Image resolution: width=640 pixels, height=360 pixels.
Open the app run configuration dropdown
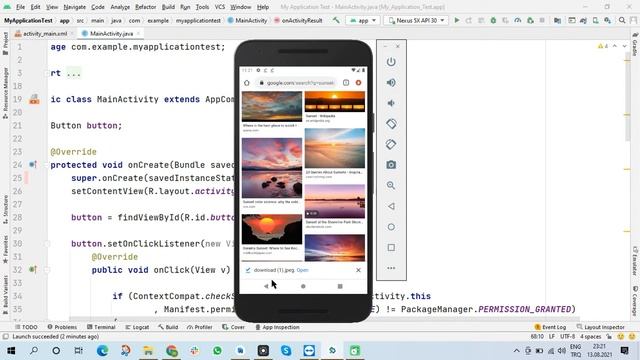[363, 20]
